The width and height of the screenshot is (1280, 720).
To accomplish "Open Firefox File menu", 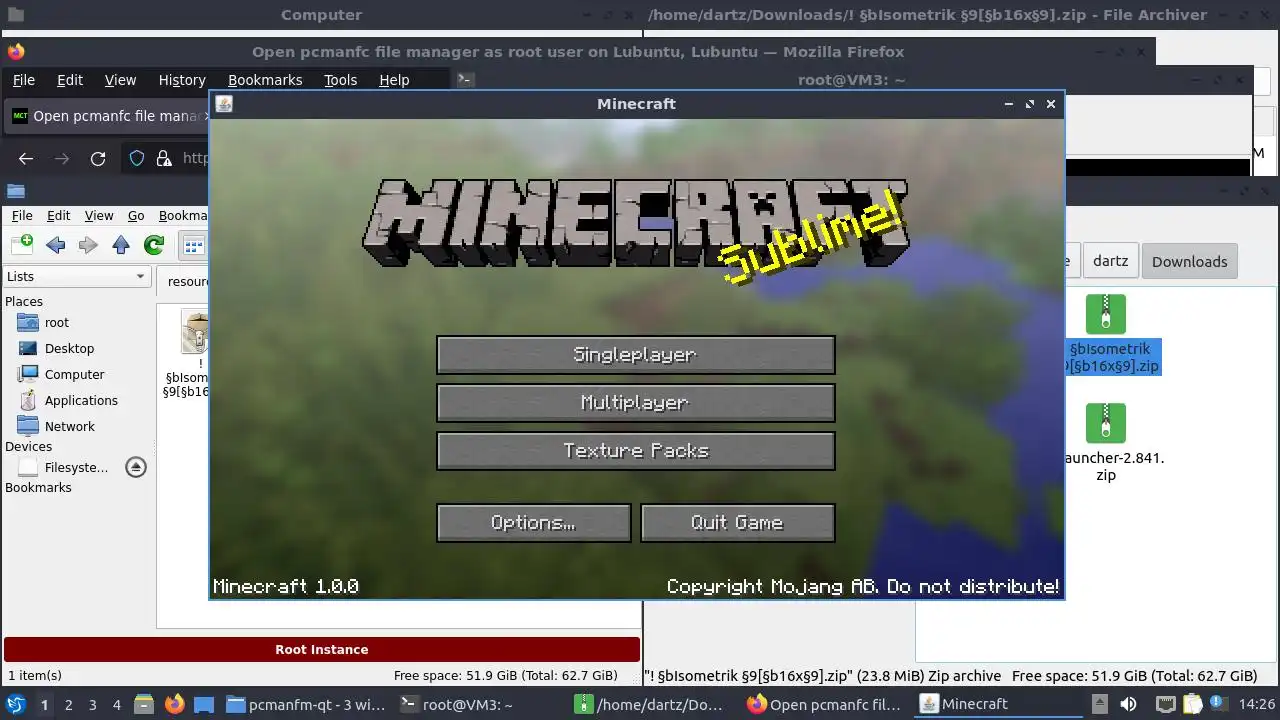I will click(x=23, y=80).
